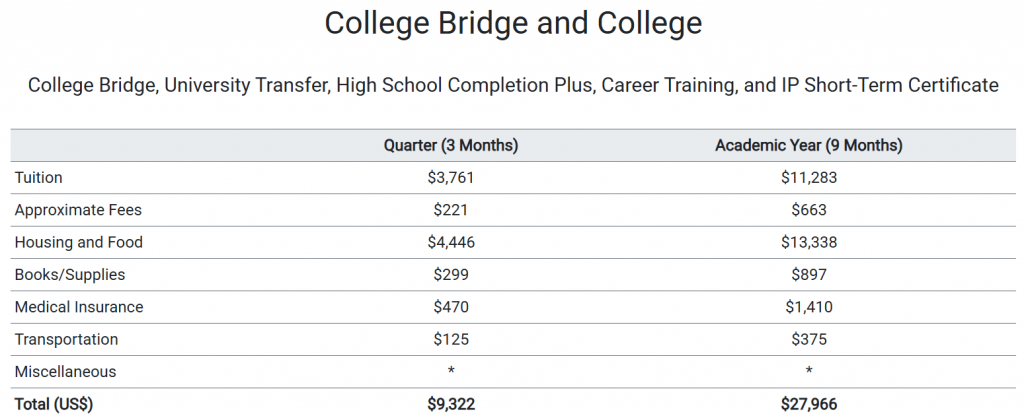Click the Quarter (3 Months) column header
Image resolution: width=1024 pixels, height=418 pixels.
[x=451, y=146]
